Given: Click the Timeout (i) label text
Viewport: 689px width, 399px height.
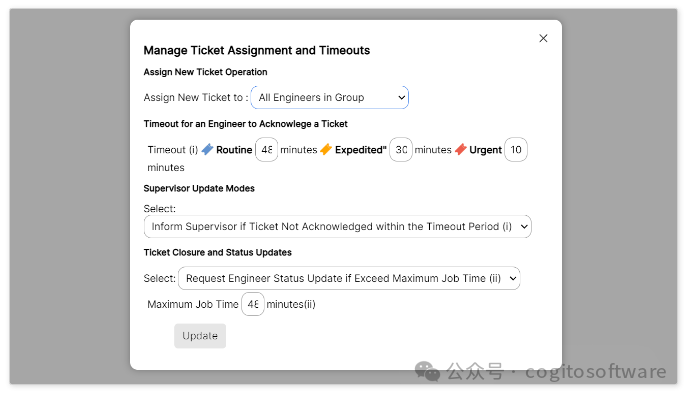Looking at the screenshot, I should 173,150.
